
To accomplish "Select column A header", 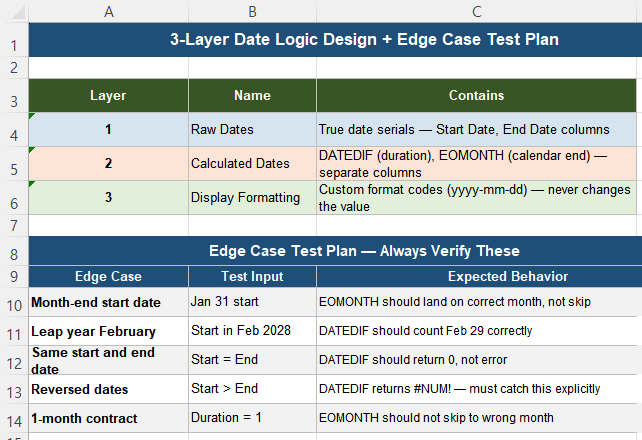I will pos(109,11).
